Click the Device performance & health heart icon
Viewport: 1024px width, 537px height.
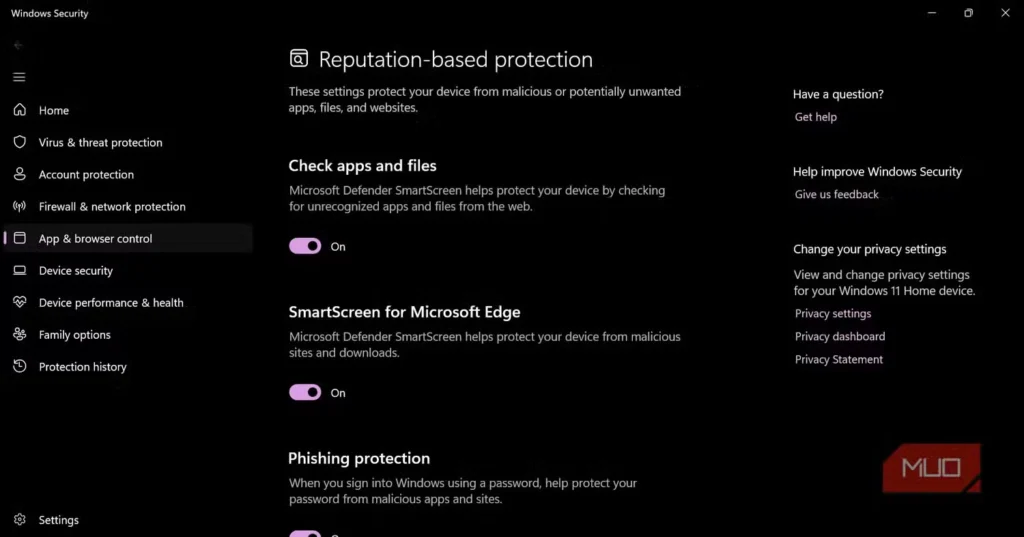click(x=19, y=302)
